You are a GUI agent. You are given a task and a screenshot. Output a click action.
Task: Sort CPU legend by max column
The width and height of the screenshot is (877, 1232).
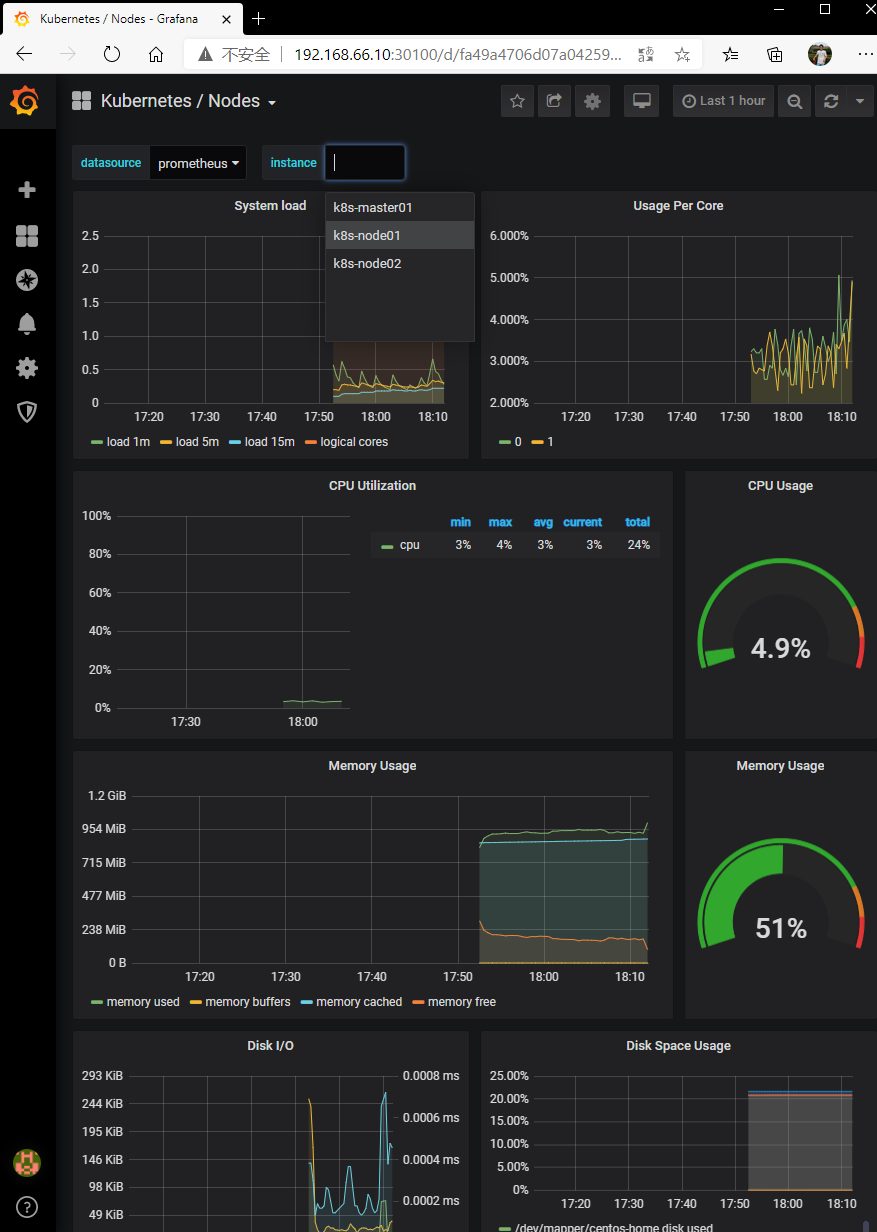(x=500, y=522)
